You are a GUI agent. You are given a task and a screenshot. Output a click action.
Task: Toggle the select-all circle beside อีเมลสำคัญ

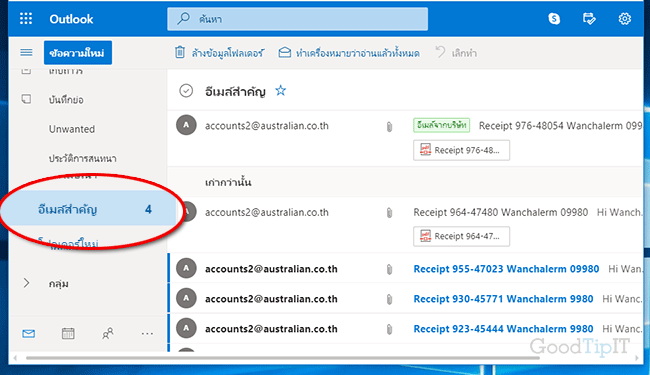point(186,91)
